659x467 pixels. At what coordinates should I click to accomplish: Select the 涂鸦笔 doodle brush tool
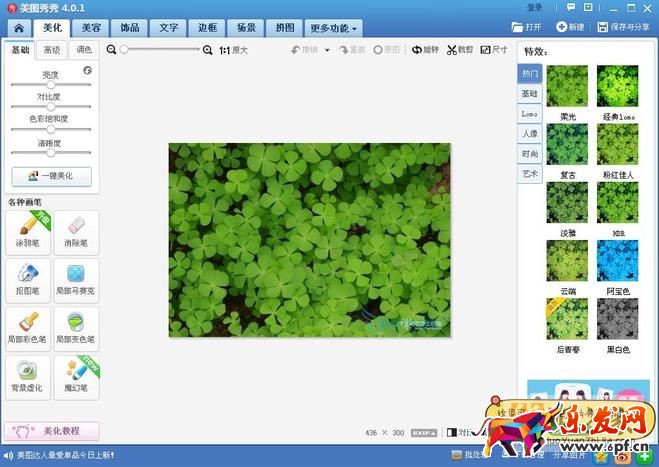(27, 229)
